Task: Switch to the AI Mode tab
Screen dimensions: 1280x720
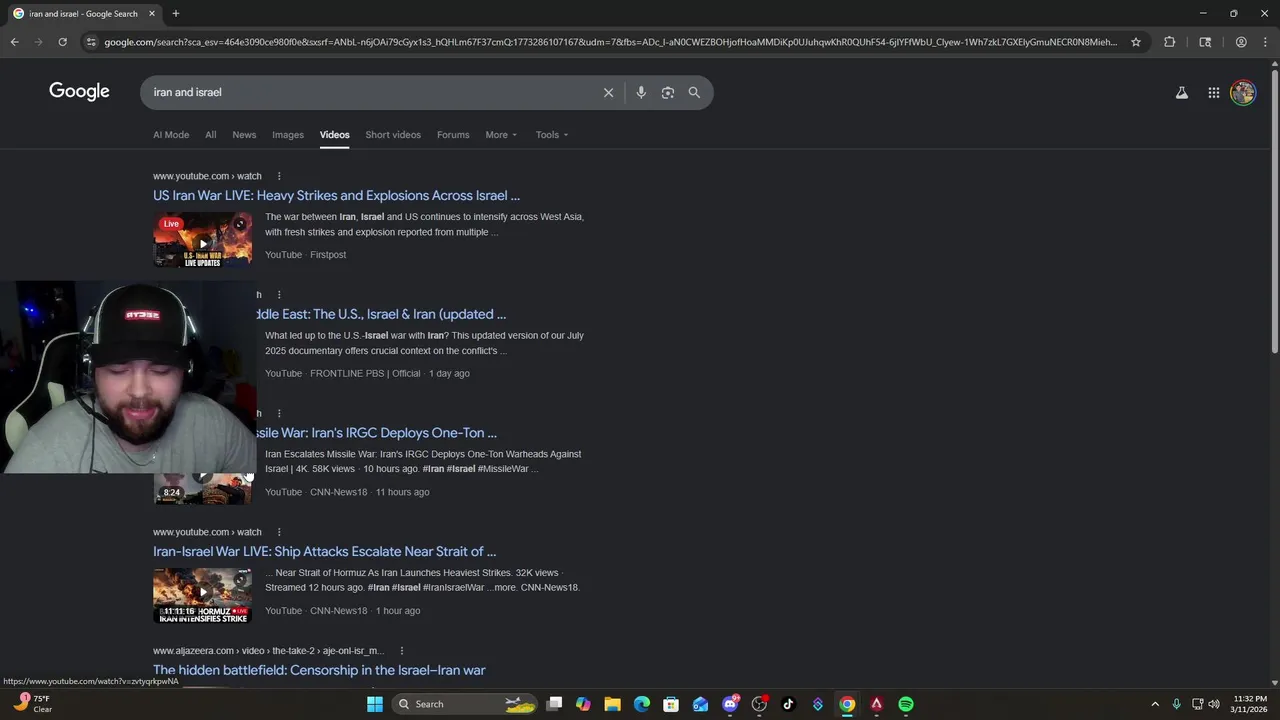Action: 171,135
